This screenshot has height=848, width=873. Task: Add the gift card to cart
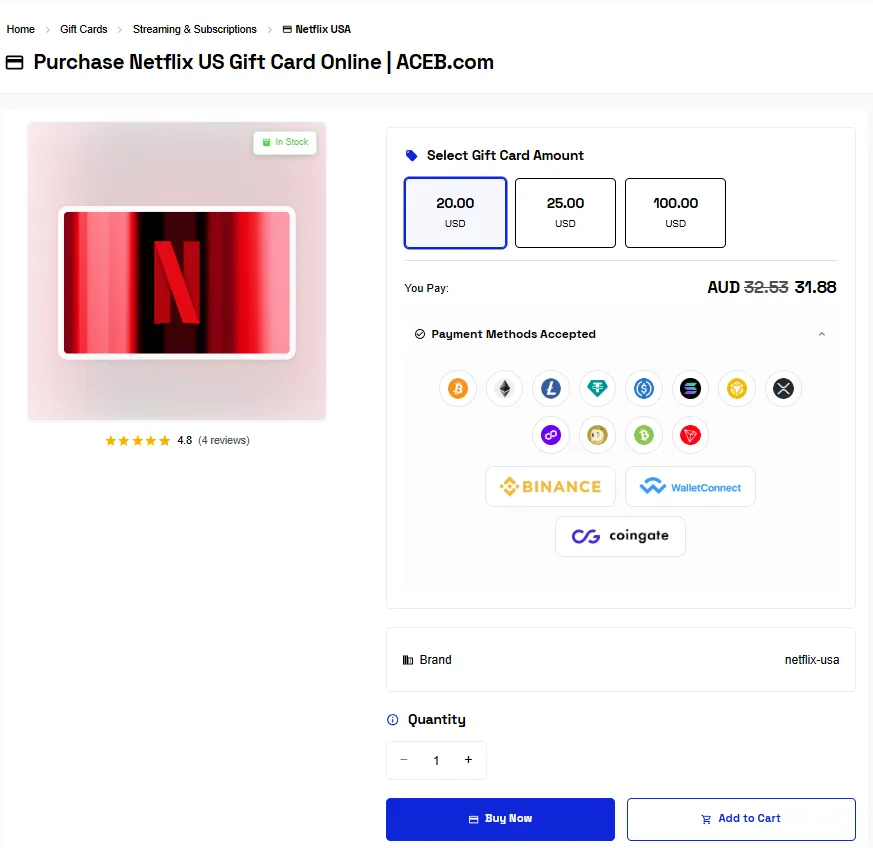click(740, 818)
